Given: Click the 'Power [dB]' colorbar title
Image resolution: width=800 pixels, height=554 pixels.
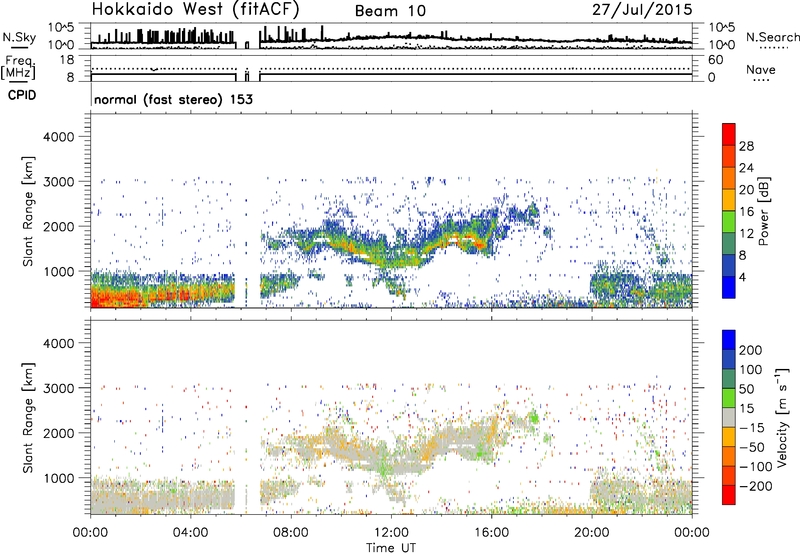Looking at the screenshot, I should (x=763, y=211).
